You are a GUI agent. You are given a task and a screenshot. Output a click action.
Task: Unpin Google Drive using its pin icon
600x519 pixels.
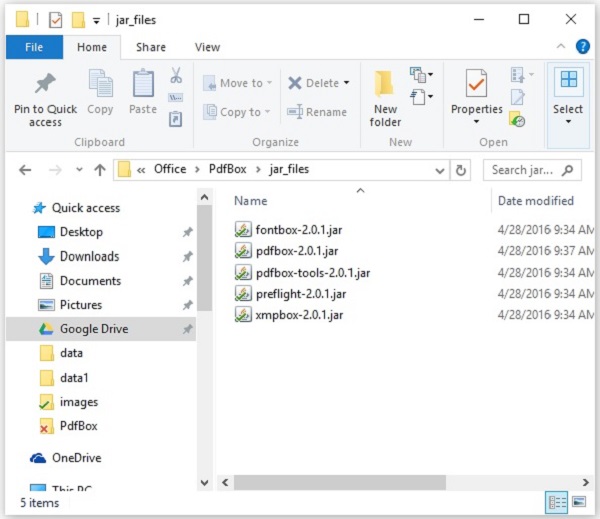coord(188,329)
